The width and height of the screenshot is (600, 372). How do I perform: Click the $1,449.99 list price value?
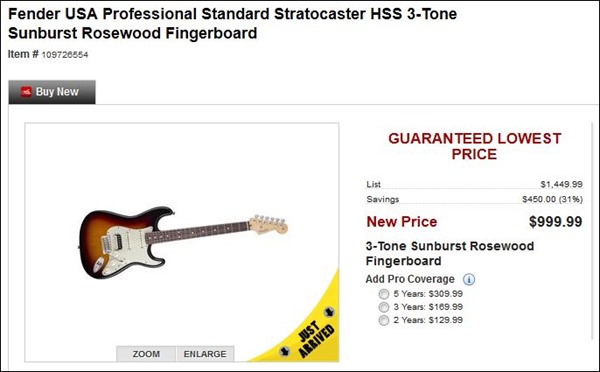pos(561,184)
